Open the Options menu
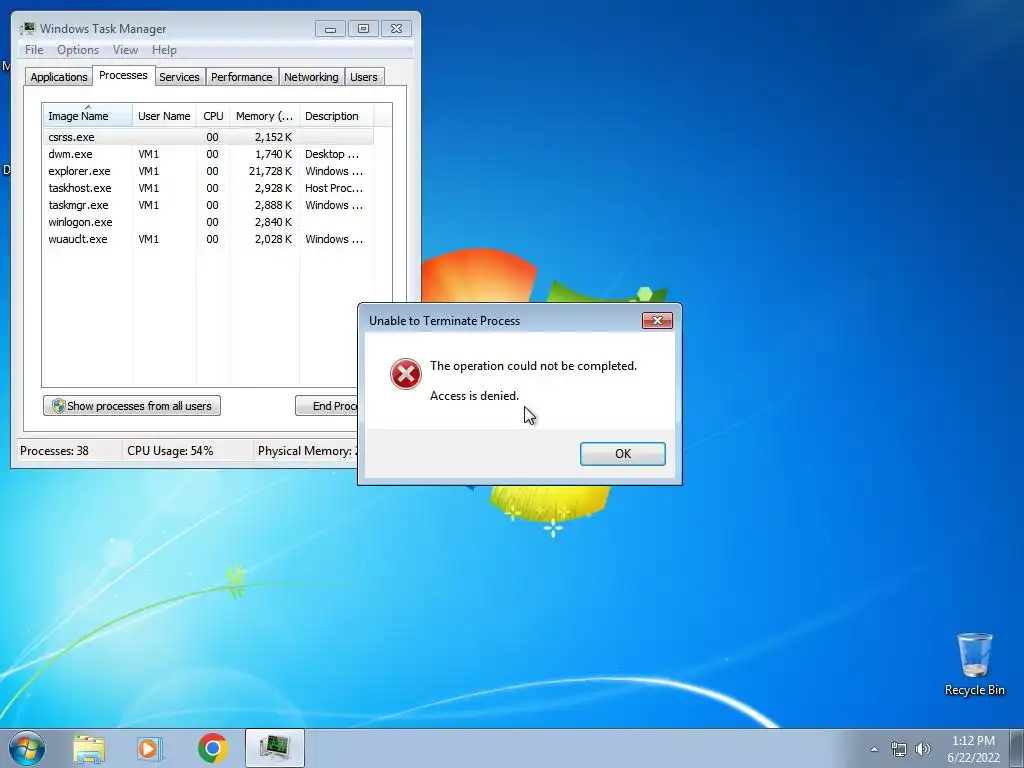The height and width of the screenshot is (768, 1024). pyautogui.click(x=78, y=50)
